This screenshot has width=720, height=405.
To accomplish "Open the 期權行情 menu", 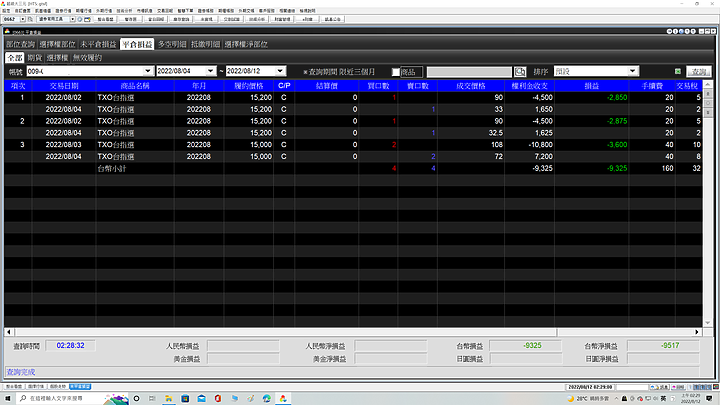I will tap(84, 11).
